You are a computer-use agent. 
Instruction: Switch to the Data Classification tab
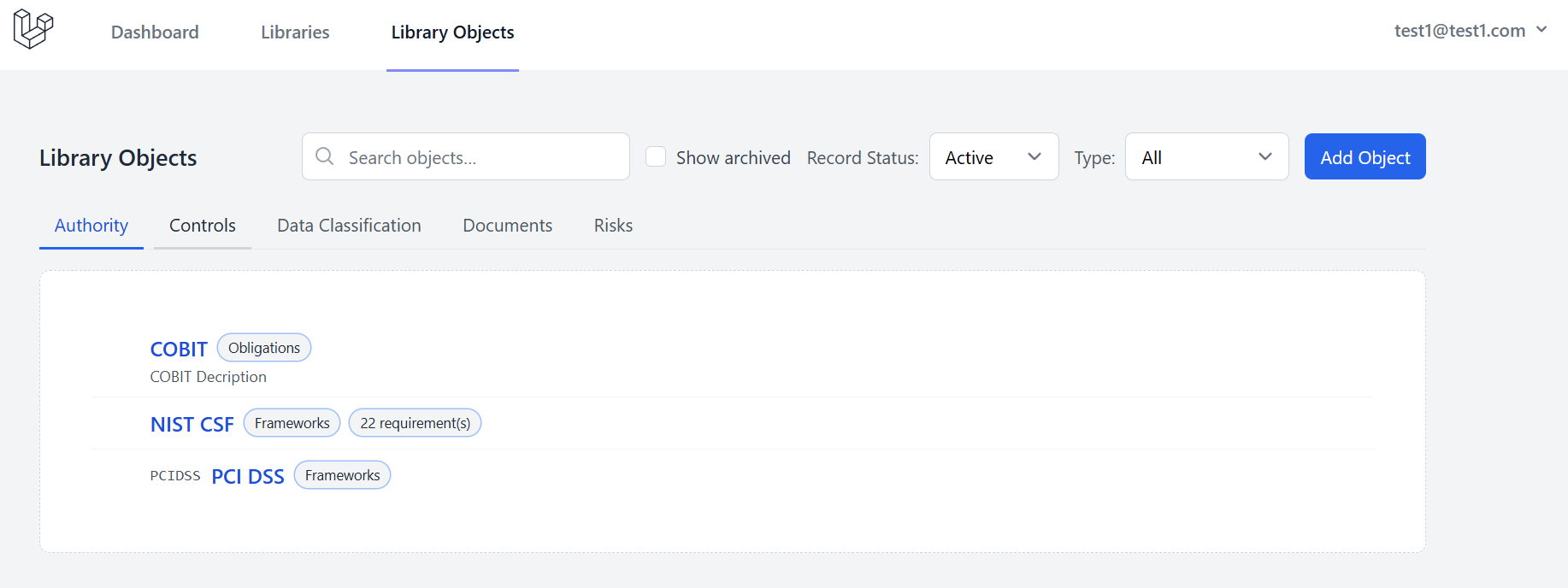pyautogui.click(x=349, y=226)
